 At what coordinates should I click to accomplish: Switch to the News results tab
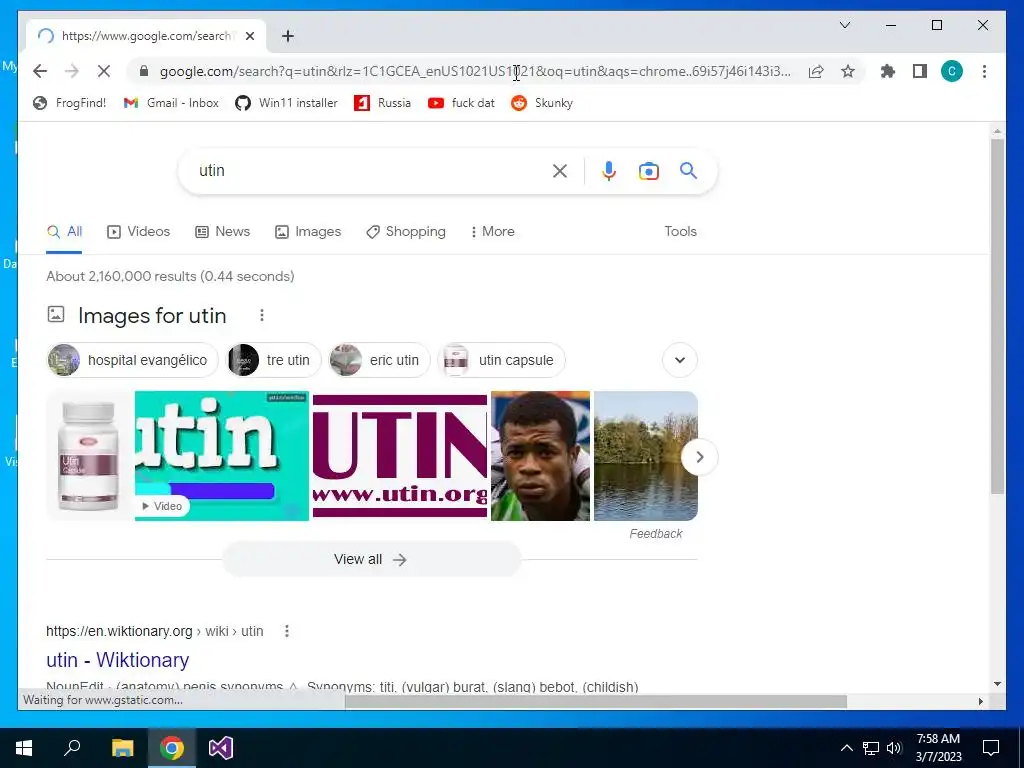coord(223,231)
